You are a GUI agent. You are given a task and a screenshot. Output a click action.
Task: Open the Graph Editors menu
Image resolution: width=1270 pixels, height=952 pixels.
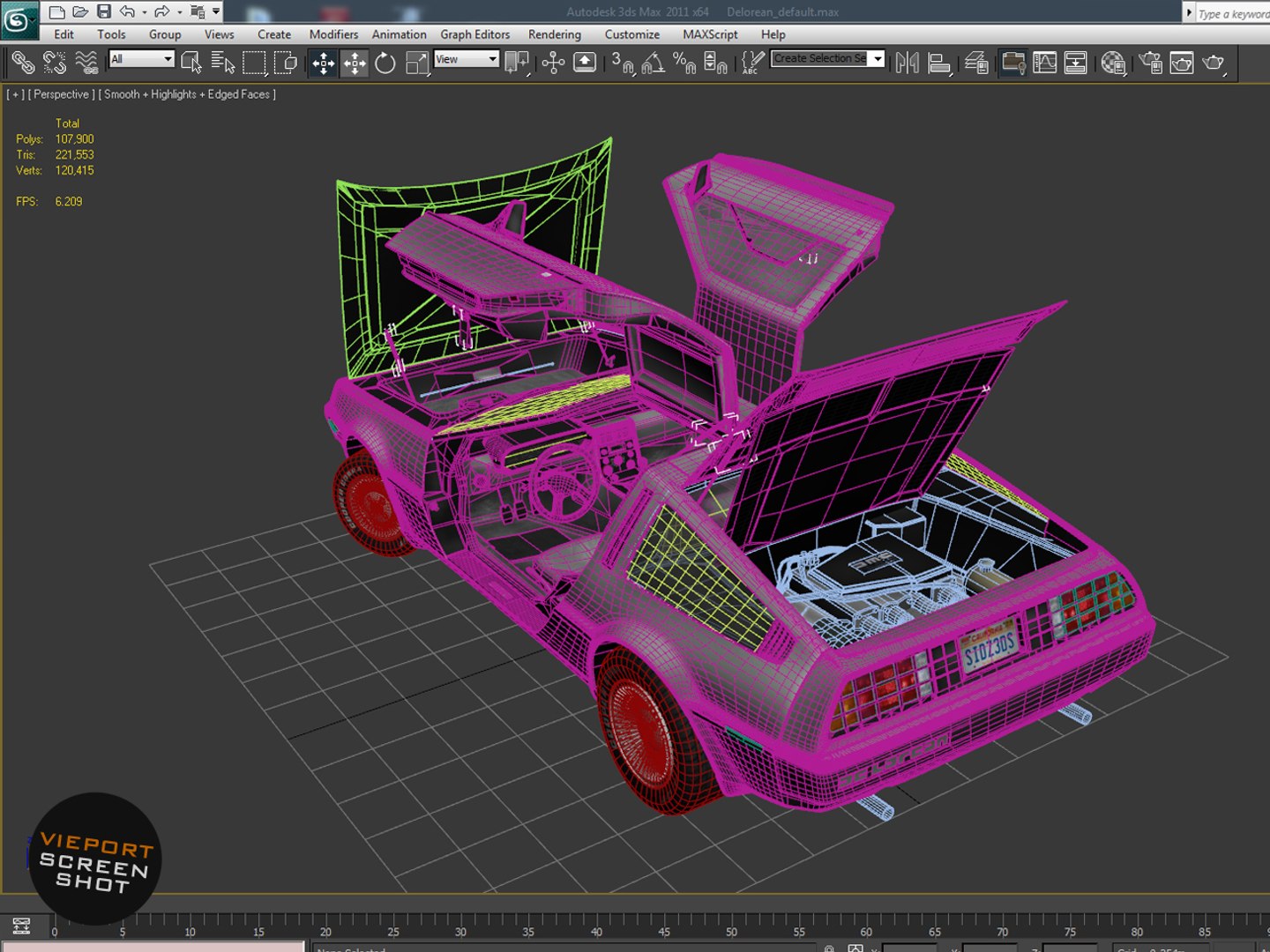point(474,34)
